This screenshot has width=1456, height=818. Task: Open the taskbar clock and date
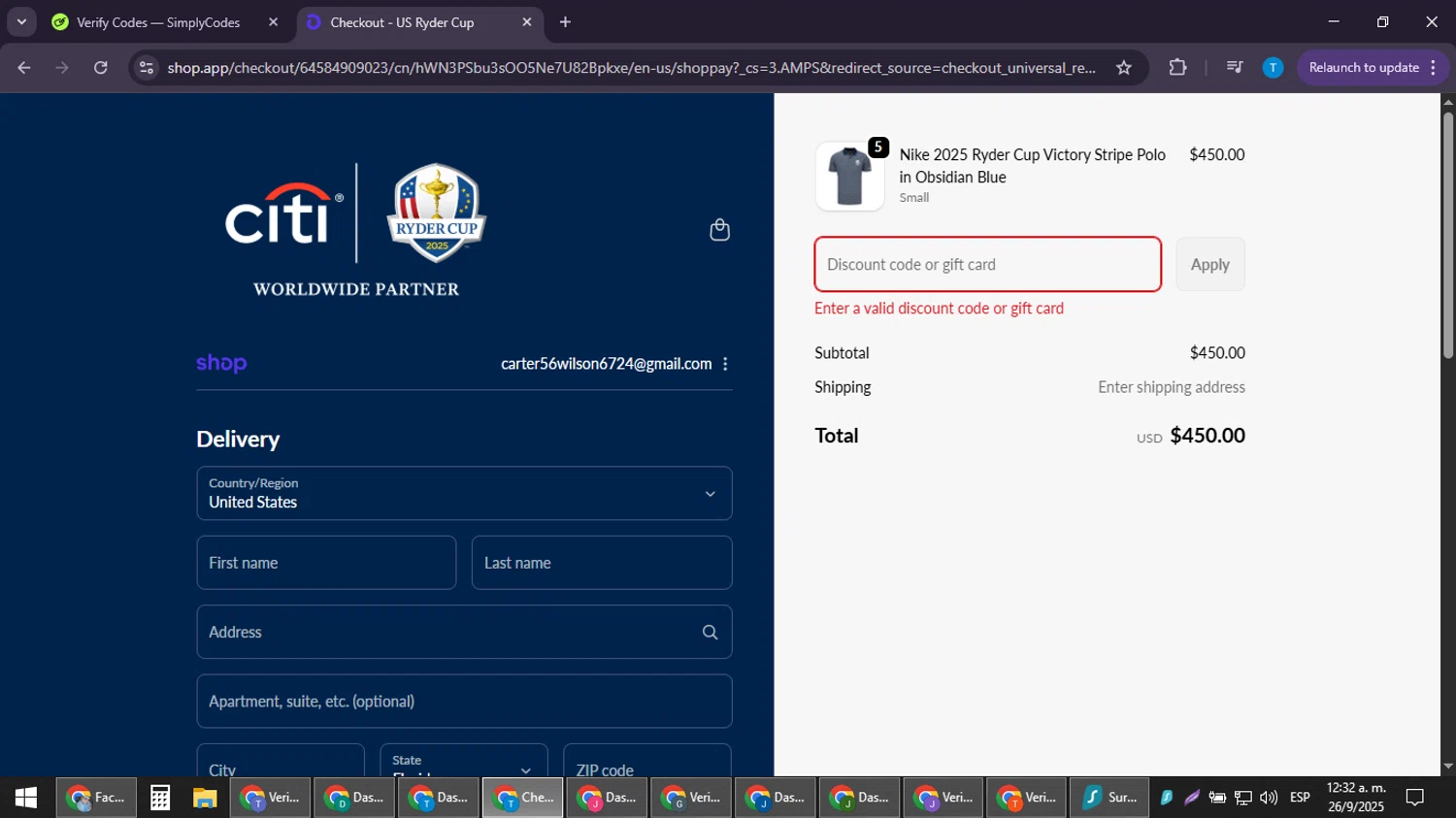1356,798
